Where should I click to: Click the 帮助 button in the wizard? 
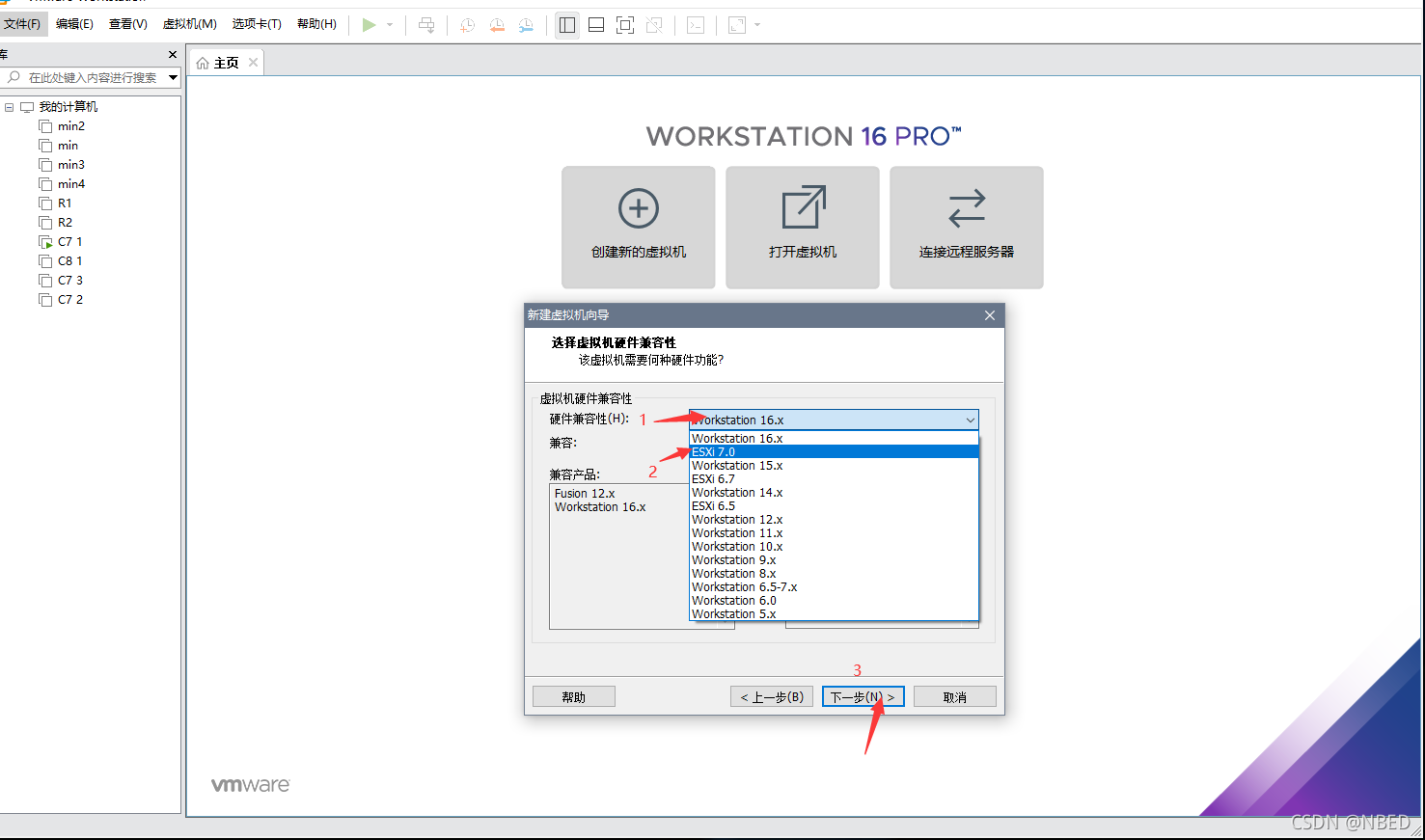click(x=574, y=696)
